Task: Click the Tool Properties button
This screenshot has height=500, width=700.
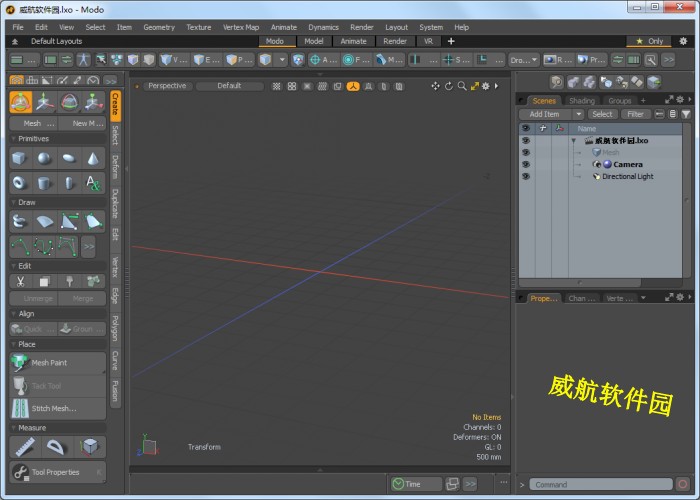Action: pos(58,472)
